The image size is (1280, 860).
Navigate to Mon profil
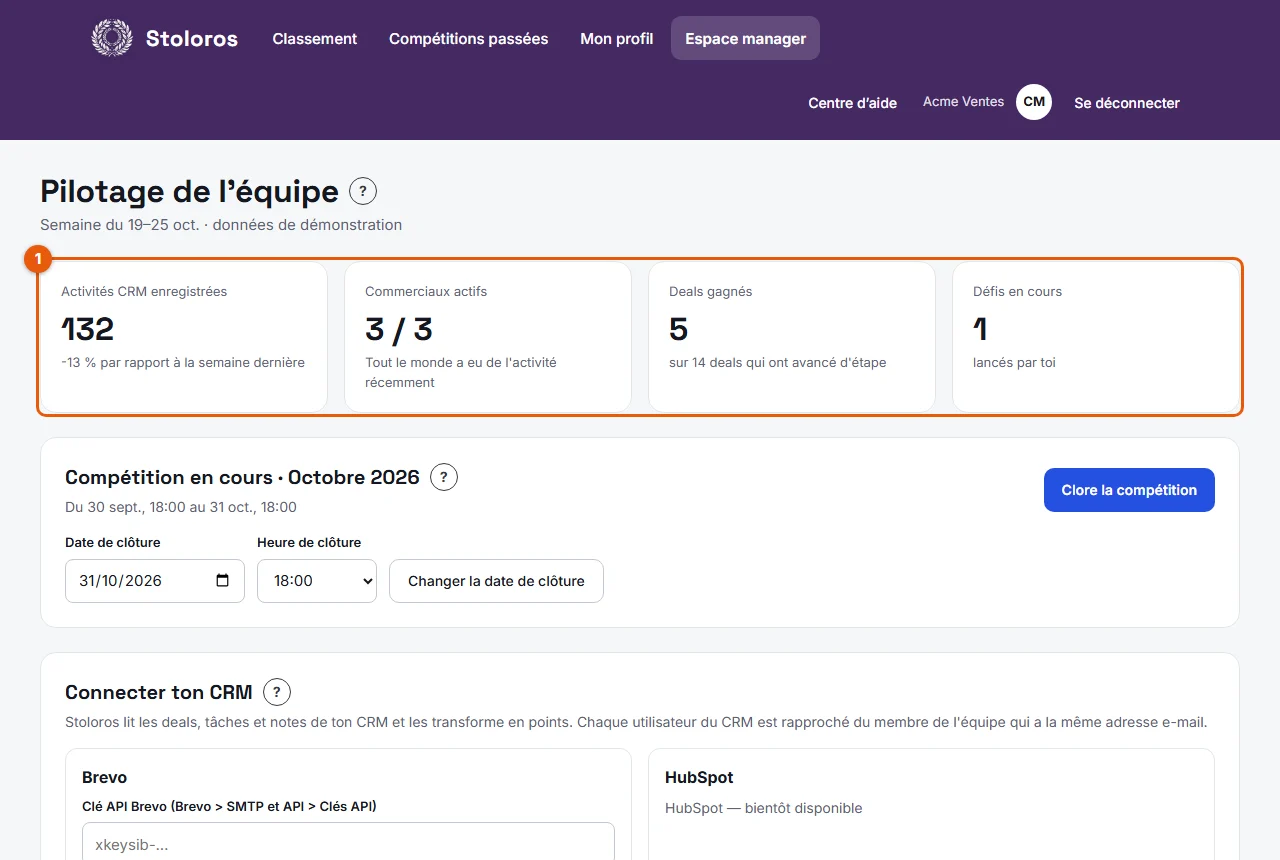click(617, 39)
